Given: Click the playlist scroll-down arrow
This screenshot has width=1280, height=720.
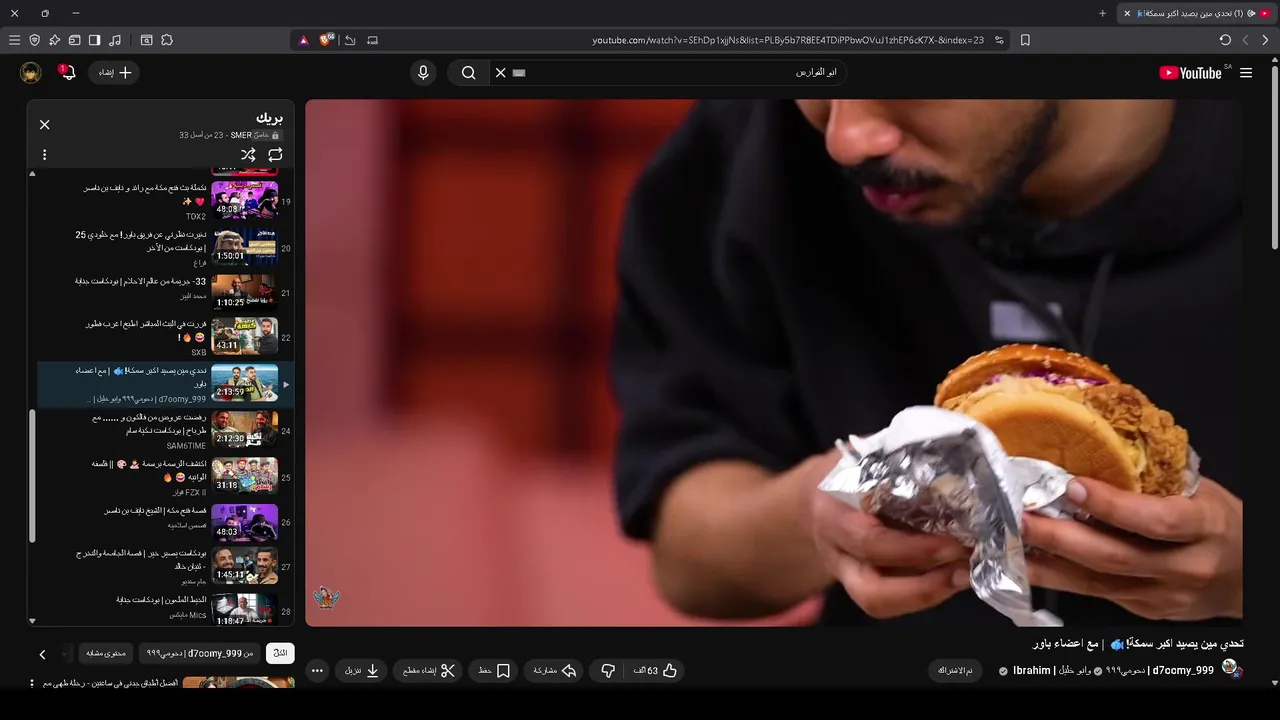Looking at the screenshot, I should (32, 620).
